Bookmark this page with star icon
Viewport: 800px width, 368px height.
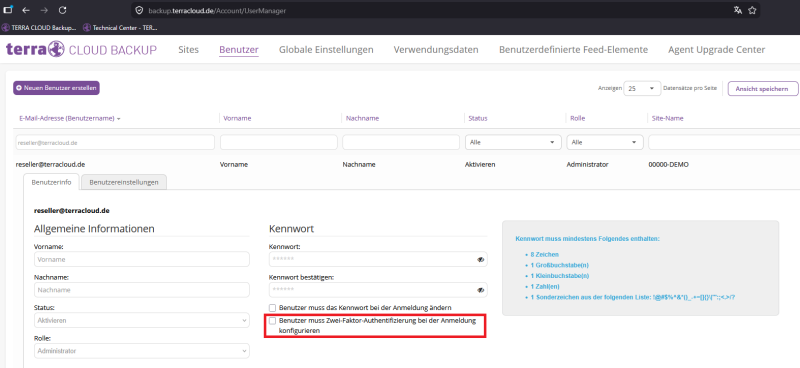(x=752, y=10)
